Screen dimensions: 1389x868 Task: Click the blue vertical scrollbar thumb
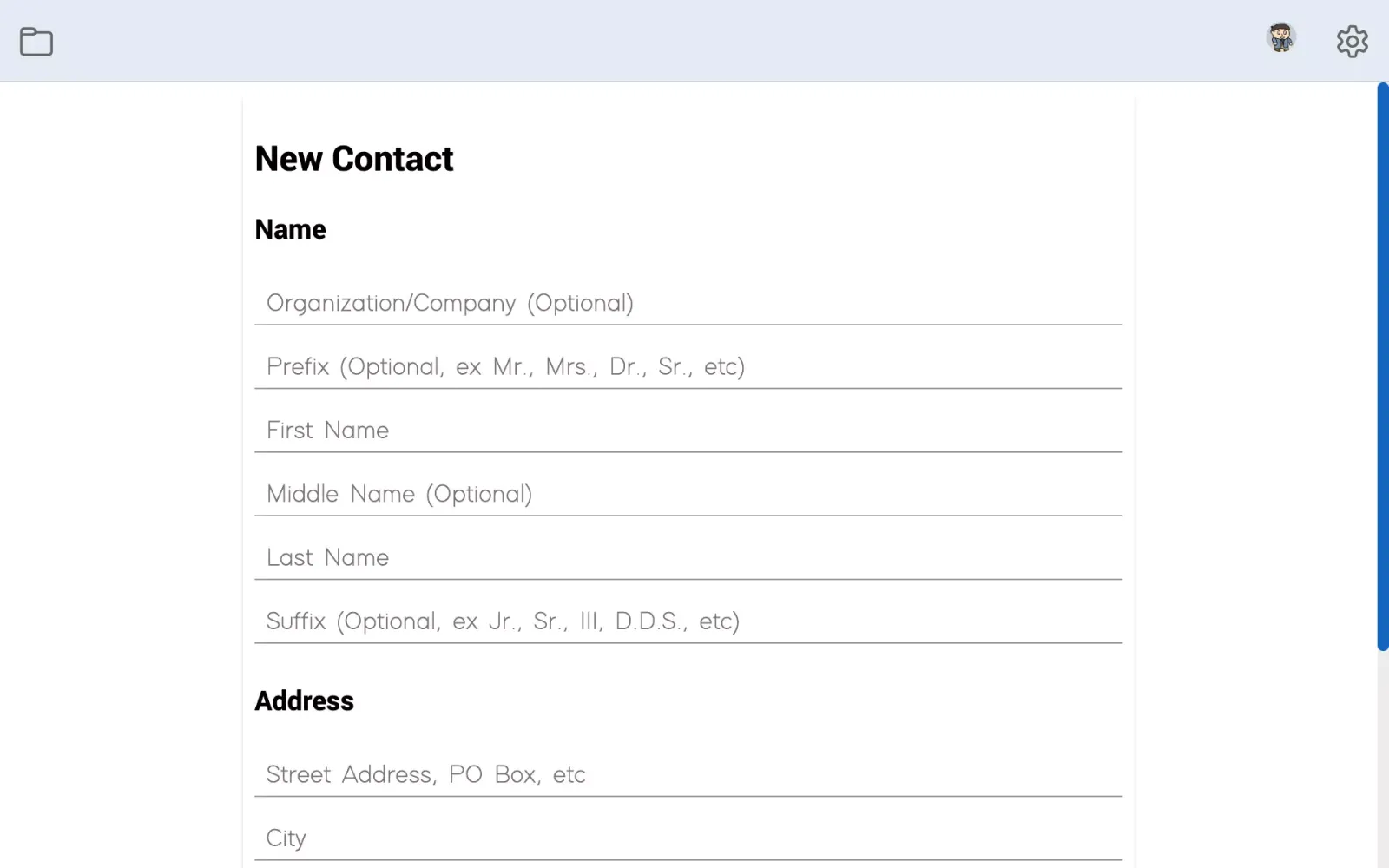click(1382, 365)
